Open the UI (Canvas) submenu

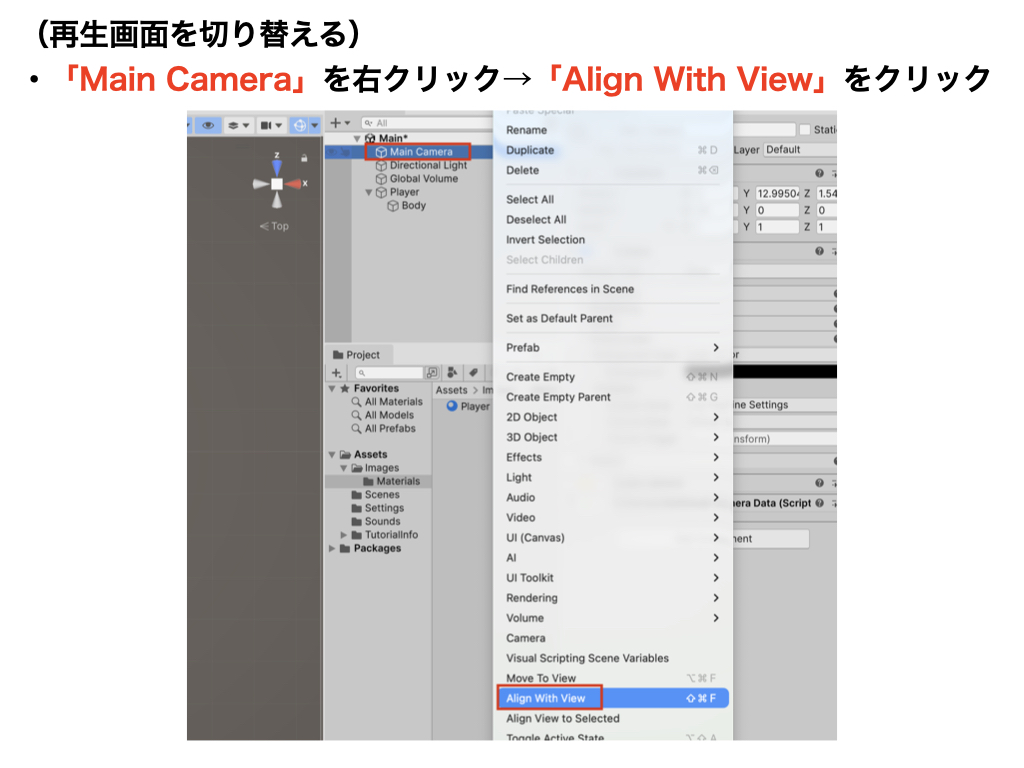[613, 537]
